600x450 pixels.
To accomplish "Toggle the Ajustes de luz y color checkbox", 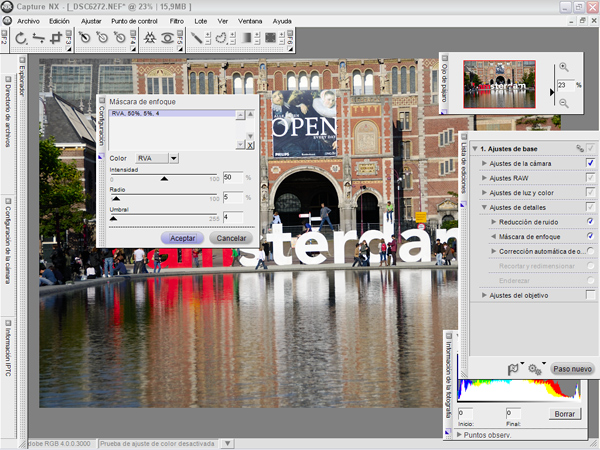I will 590,192.
